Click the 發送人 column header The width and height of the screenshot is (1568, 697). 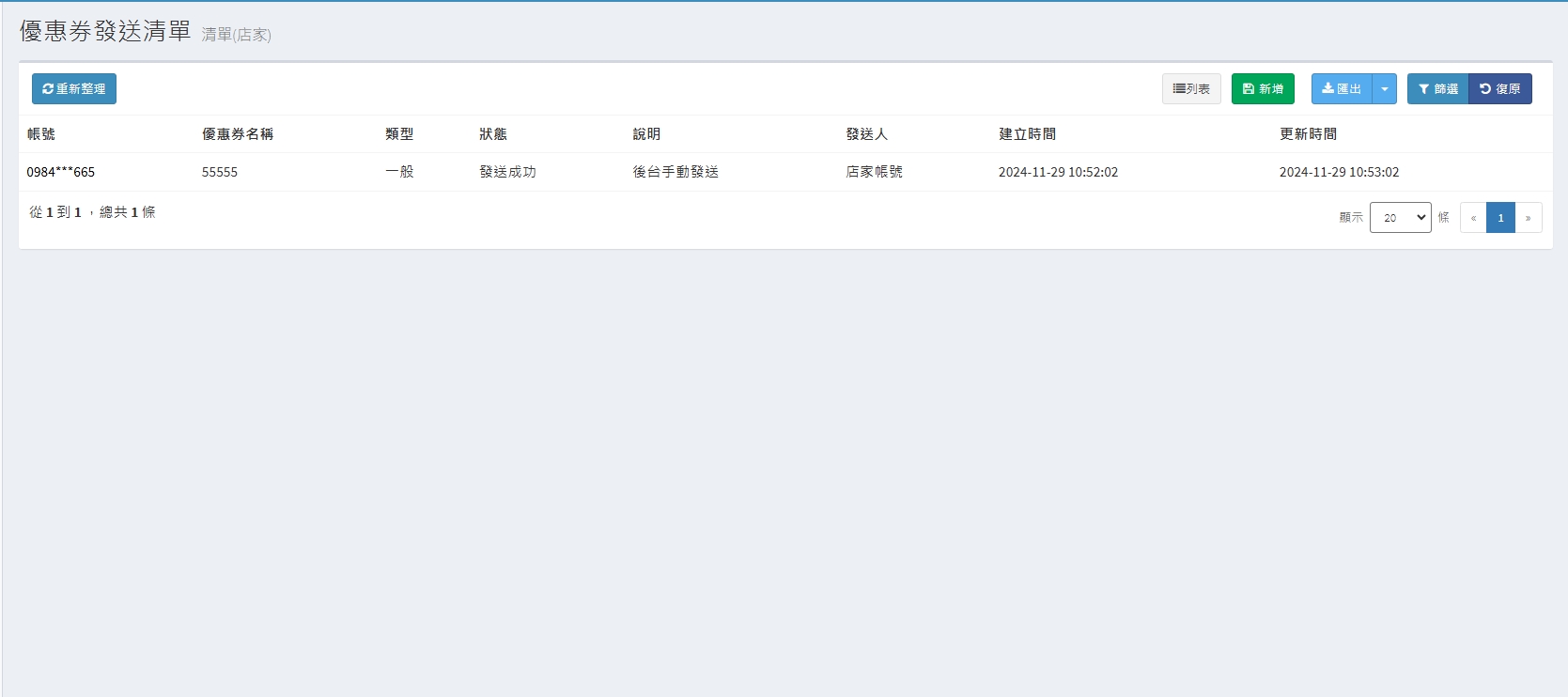coord(866,134)
